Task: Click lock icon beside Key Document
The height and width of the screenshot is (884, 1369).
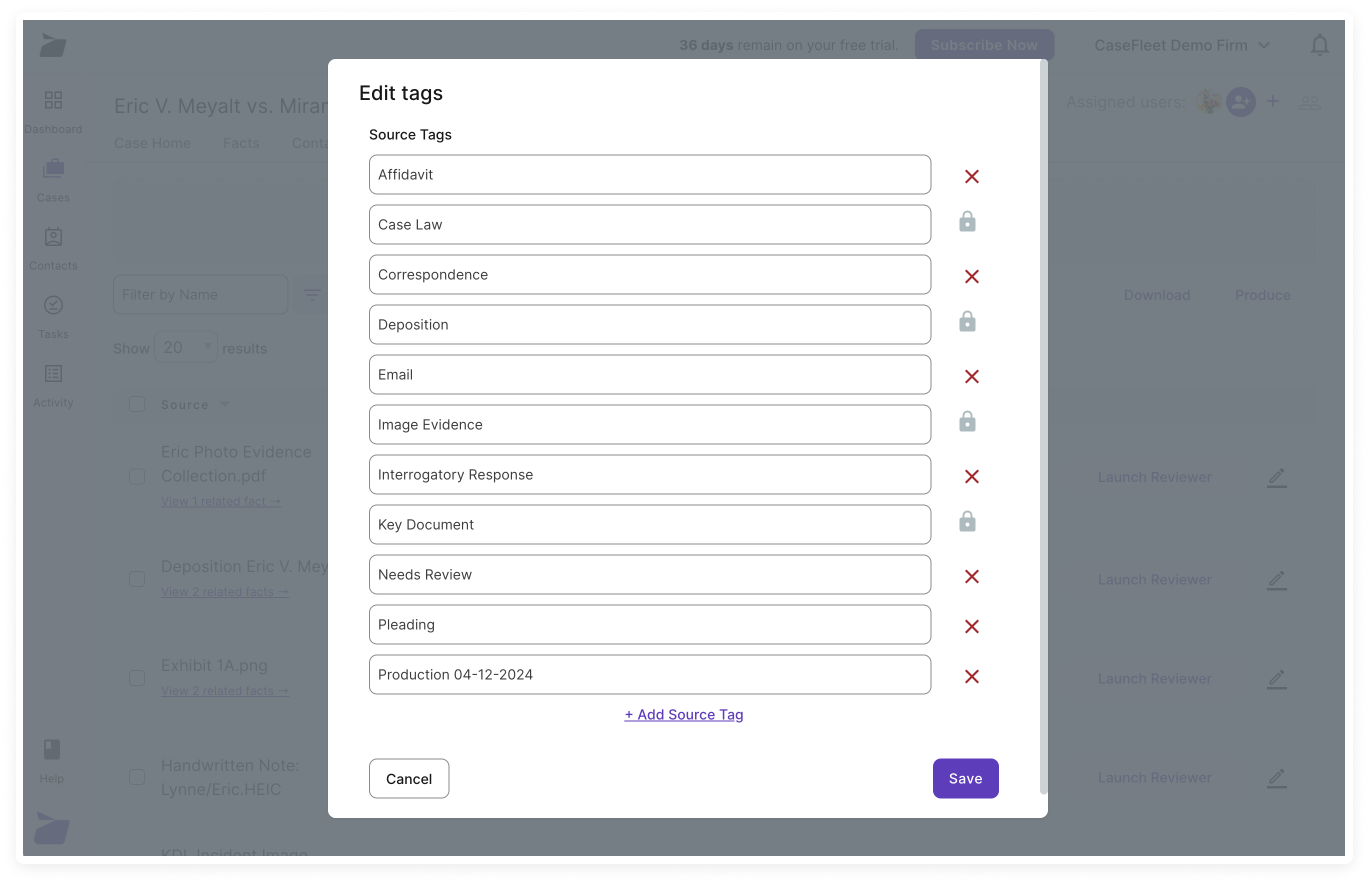Action: pos(967,522)
